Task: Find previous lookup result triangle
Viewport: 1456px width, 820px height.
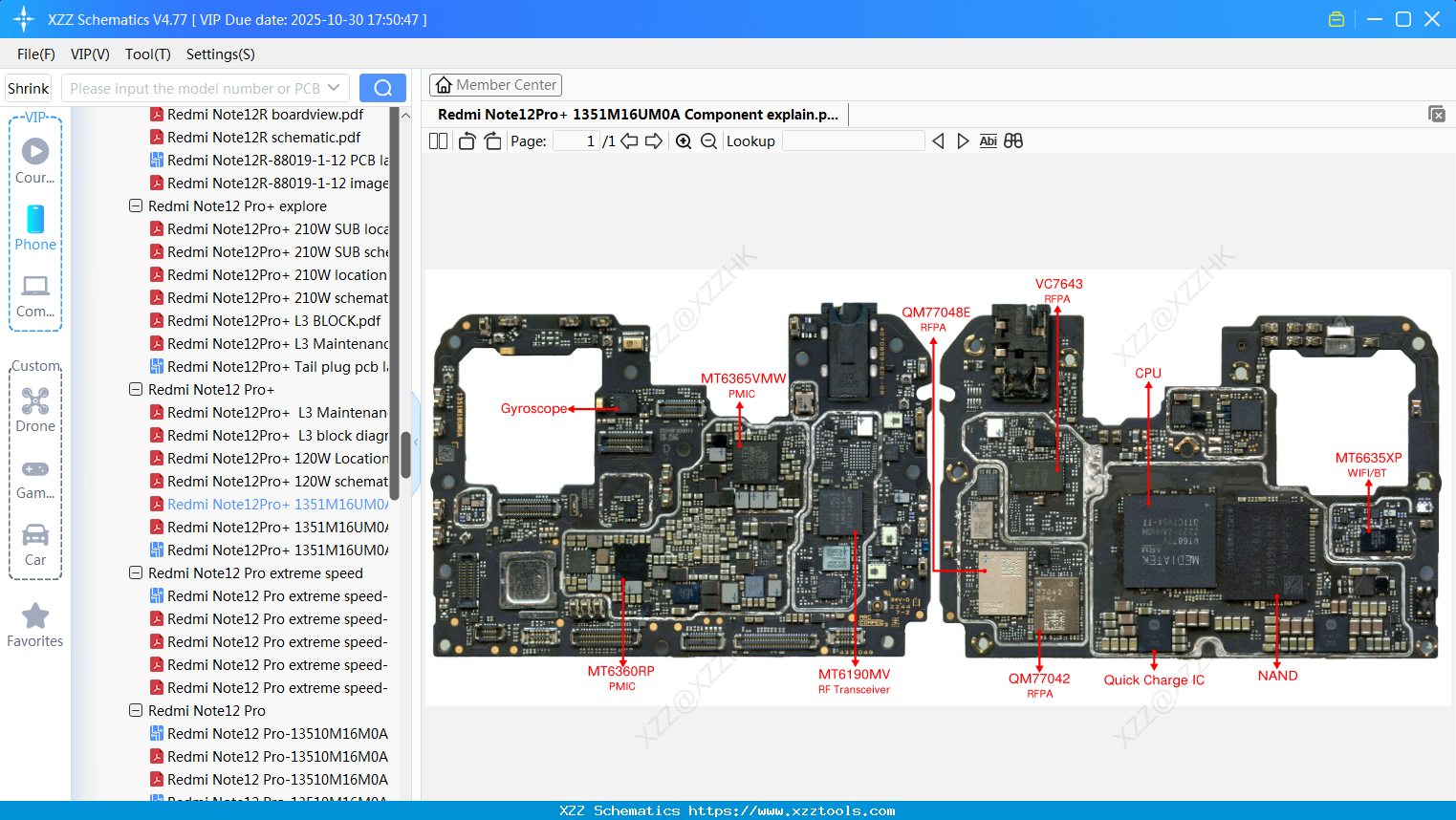Action: pos(938,141)
